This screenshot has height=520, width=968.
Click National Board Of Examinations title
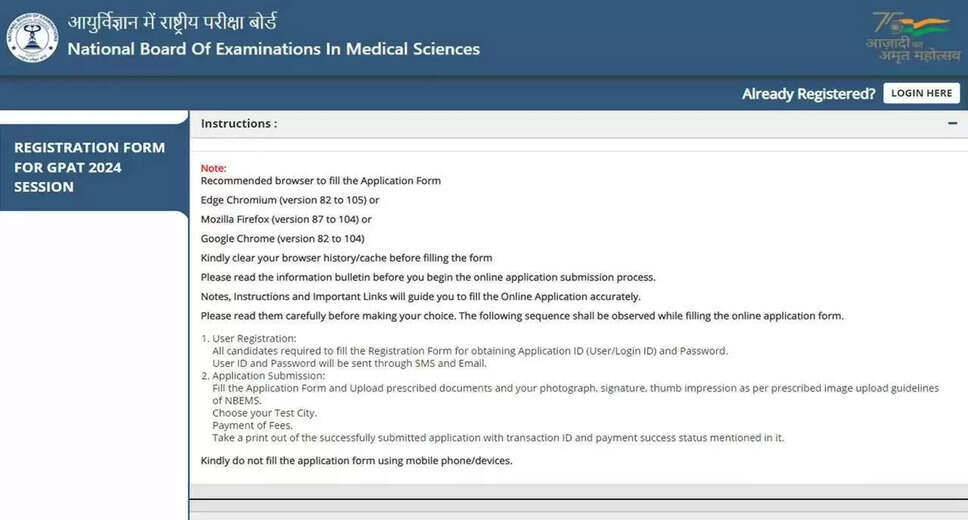click(x=273, y=49)
